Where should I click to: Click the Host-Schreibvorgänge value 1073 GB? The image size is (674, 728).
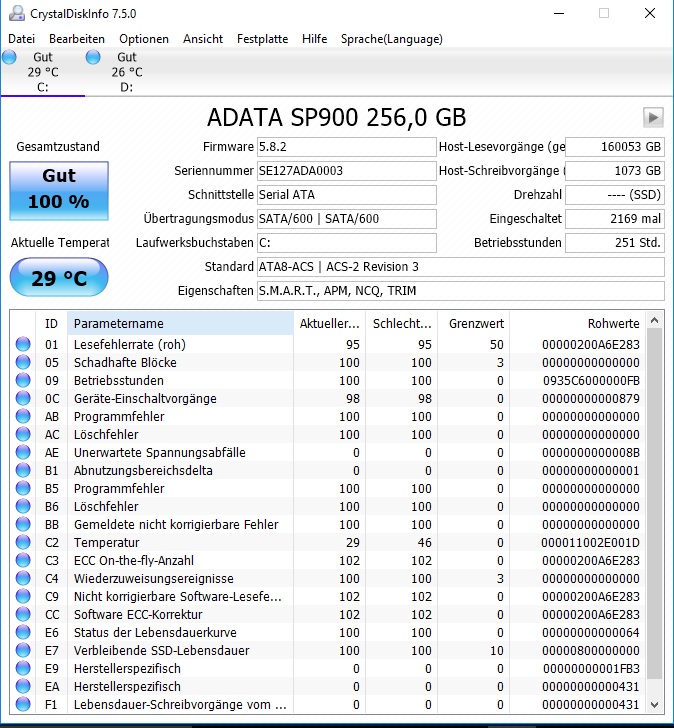point(615,171)
